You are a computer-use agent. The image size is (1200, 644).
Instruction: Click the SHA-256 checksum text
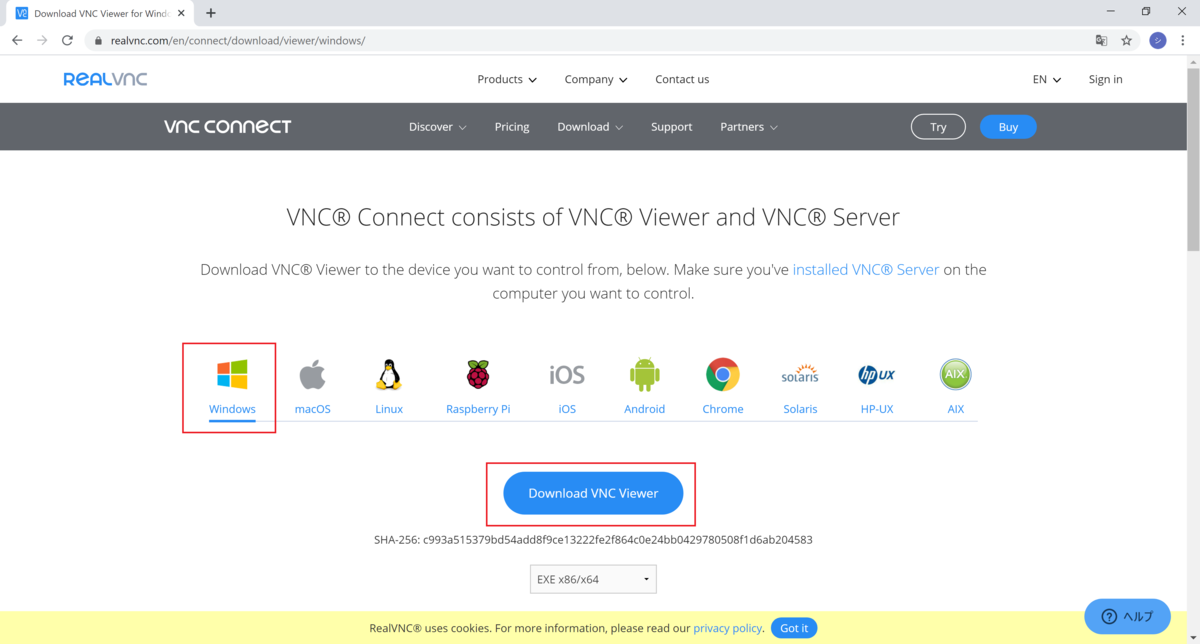593,540
